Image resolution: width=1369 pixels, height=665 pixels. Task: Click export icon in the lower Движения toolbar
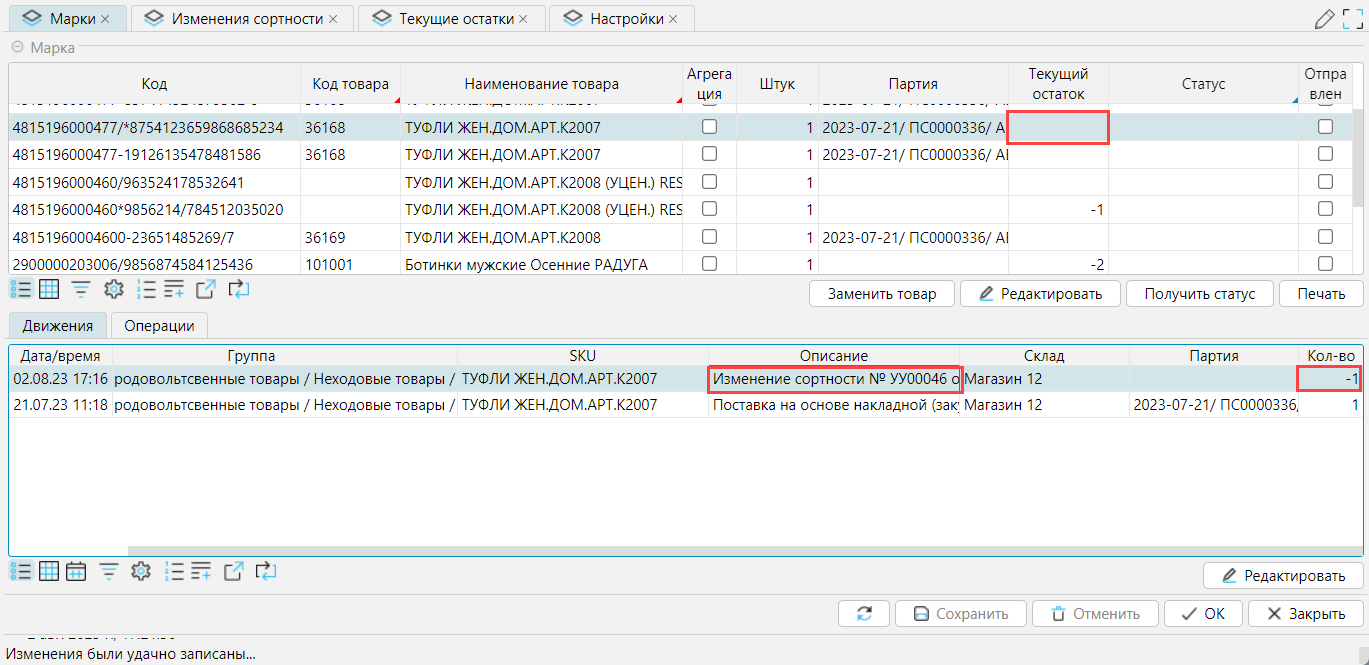[x=233, y=571]
